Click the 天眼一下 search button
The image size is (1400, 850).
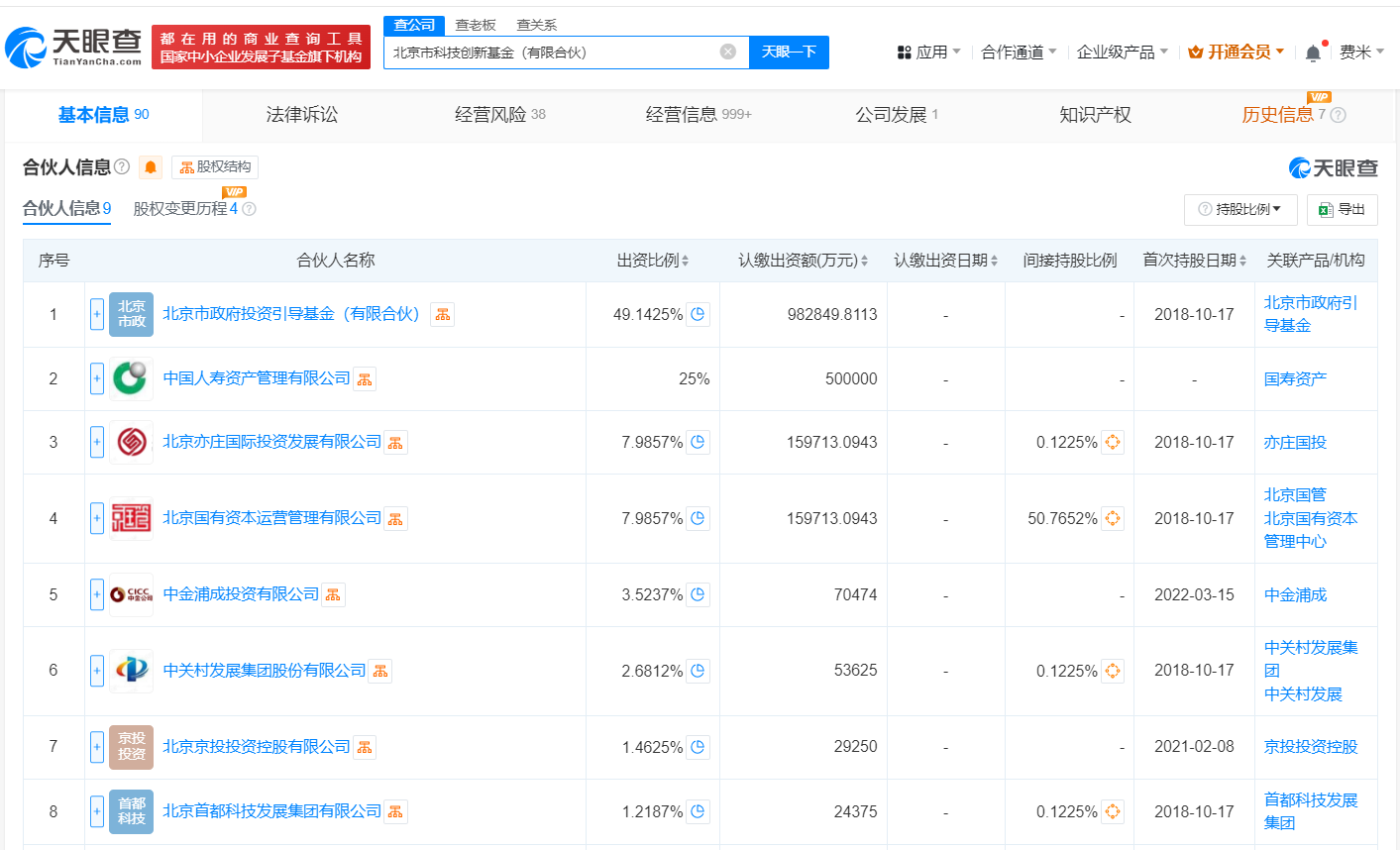[x=789, y=53]
